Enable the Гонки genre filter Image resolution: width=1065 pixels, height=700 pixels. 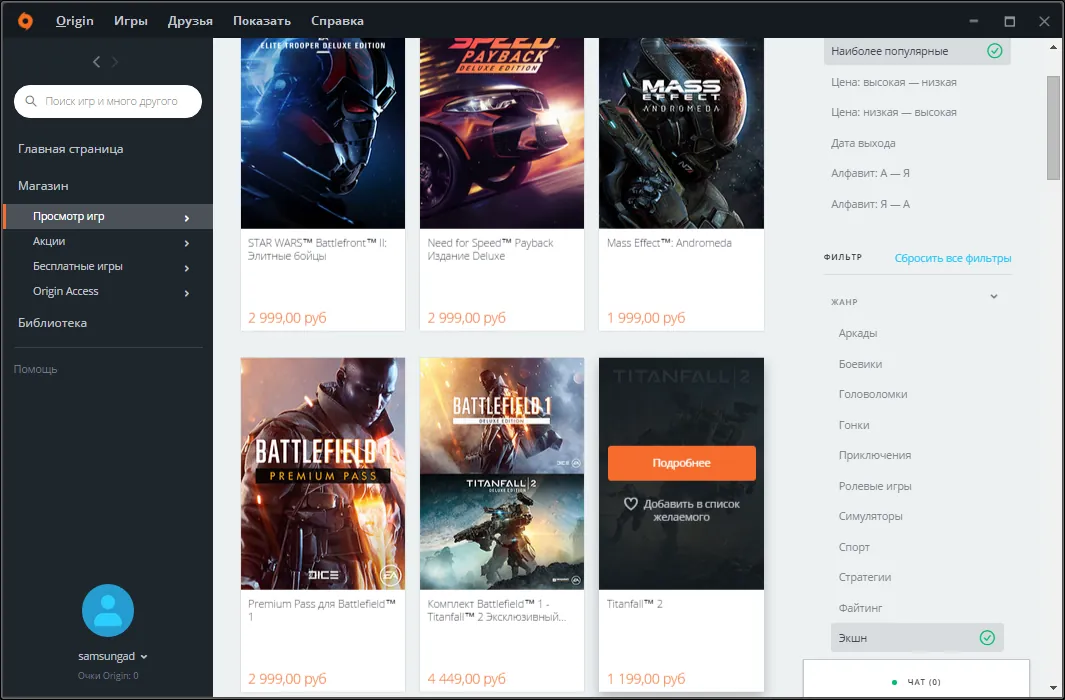[x=853, y=425]
